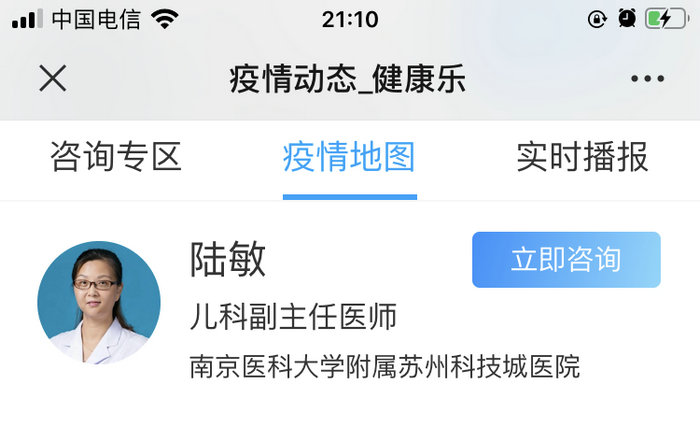Tap the charging battery indicator
This screenshot has height=427, width=700.
coord(667,19)
